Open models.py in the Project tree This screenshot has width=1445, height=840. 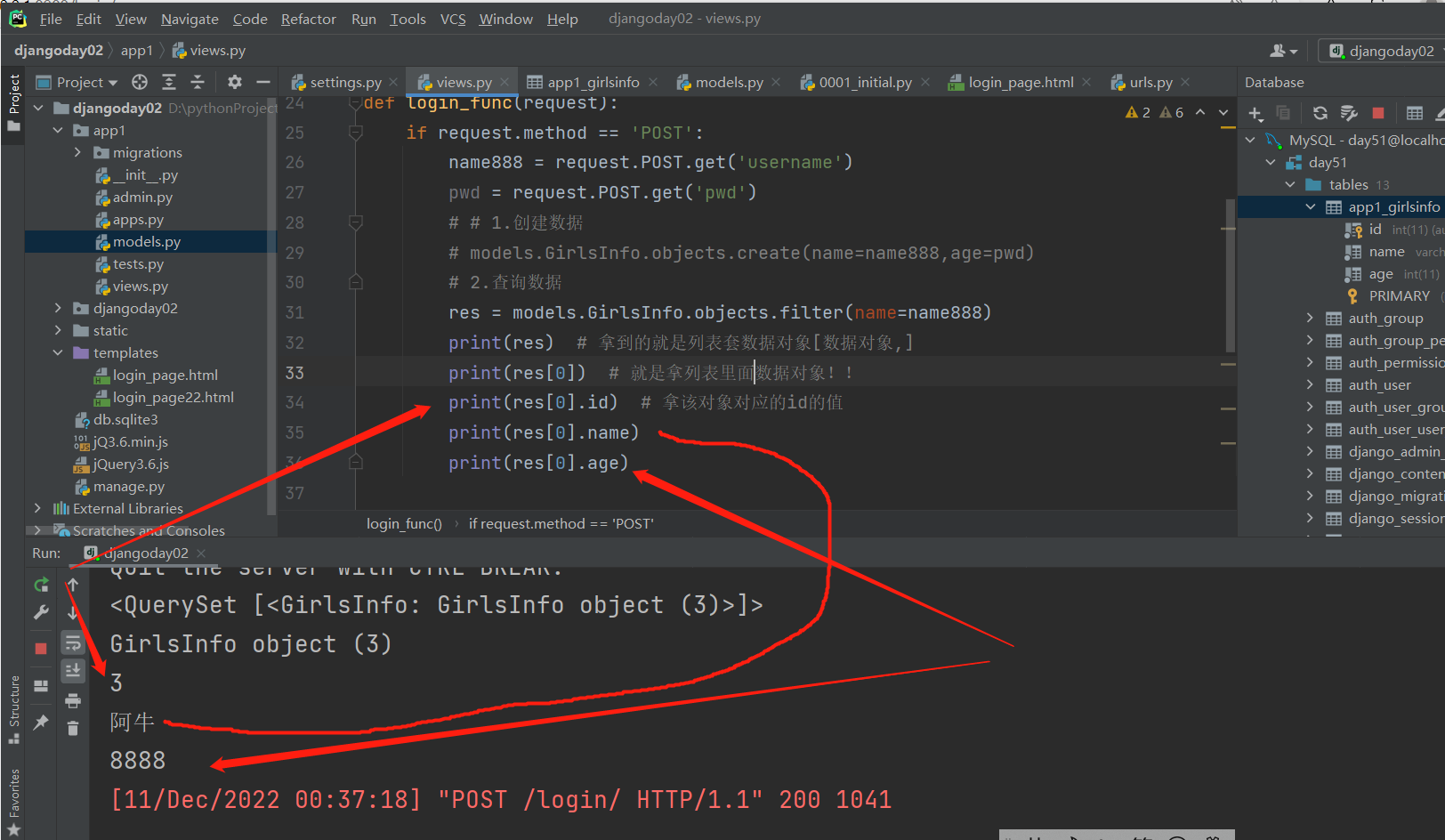pos(147,242)
